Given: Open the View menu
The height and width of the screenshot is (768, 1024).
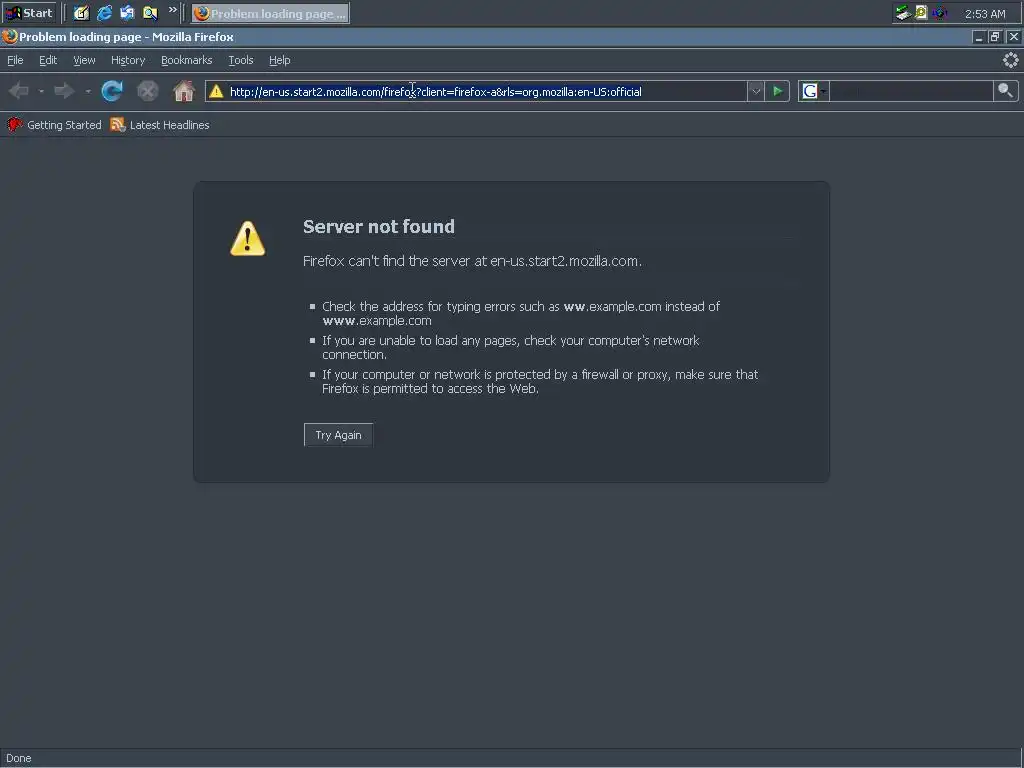Looking at the screenshot, I should pyautogui.click(x=84, y=60).
